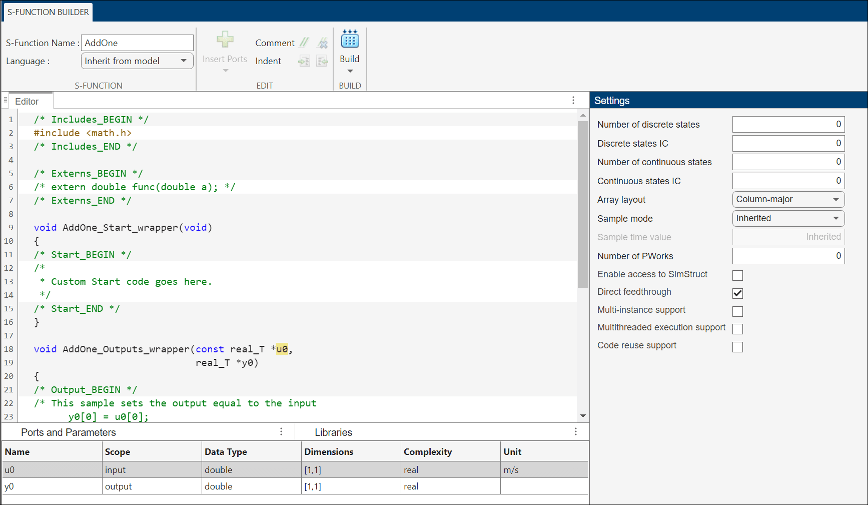
Task: Open the Language dropdown
Action: coord(137,61)
